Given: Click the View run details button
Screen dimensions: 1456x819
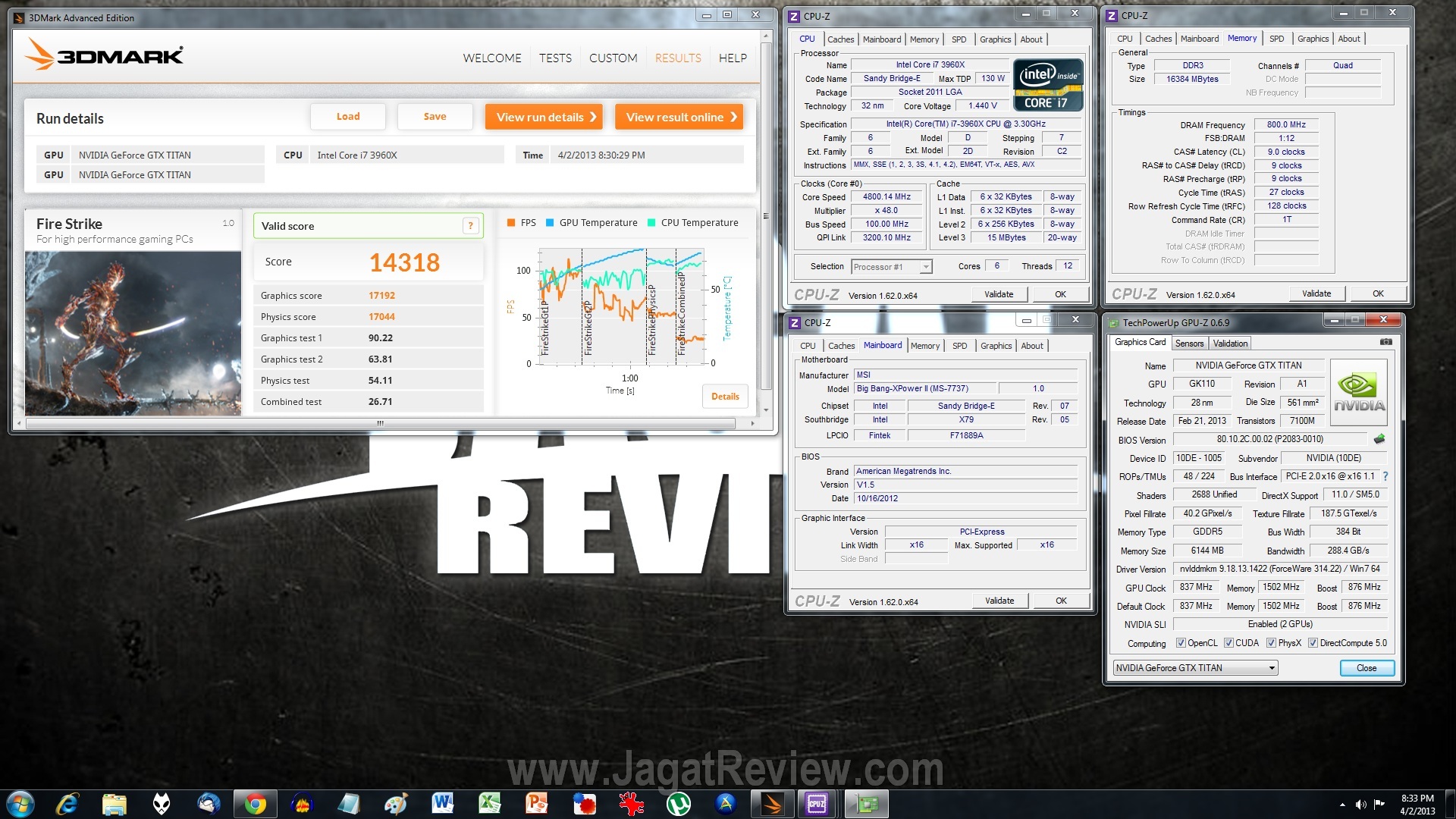Looking at the screenshot, I should click(x=544, y=117).
